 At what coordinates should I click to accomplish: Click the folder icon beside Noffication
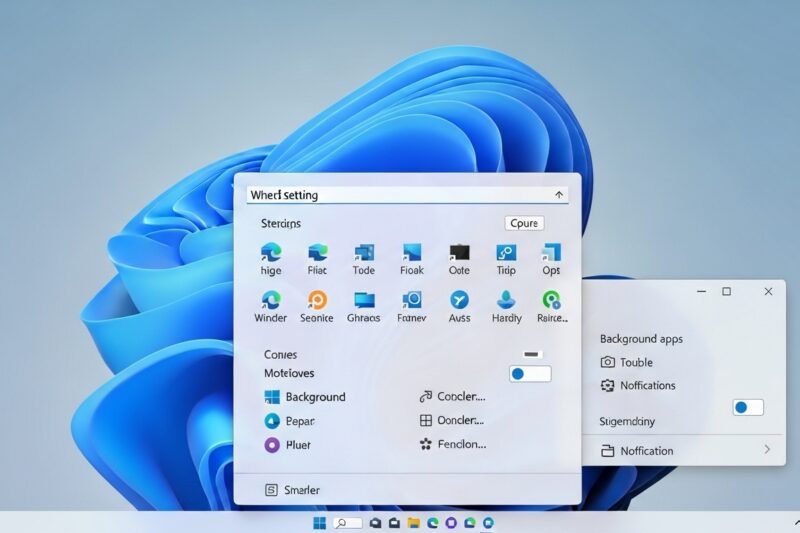point(607,450)
